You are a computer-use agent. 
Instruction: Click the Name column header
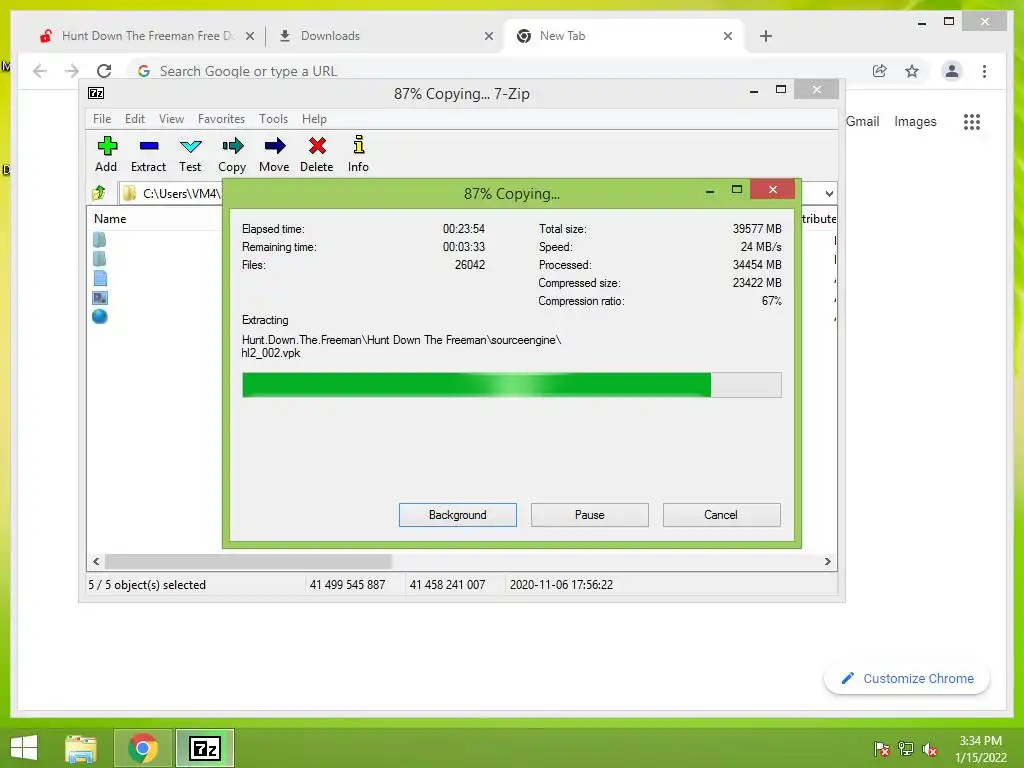tap(110, 219)
